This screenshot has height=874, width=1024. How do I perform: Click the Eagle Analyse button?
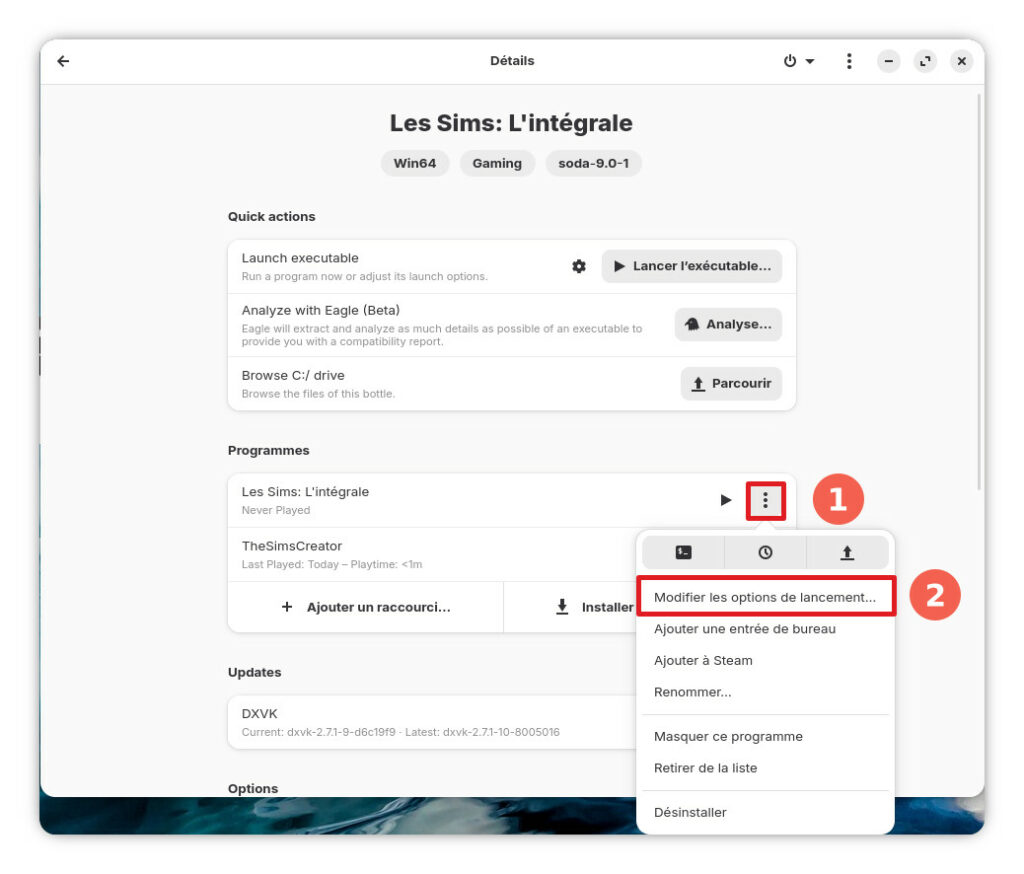(x=728, y=324)
